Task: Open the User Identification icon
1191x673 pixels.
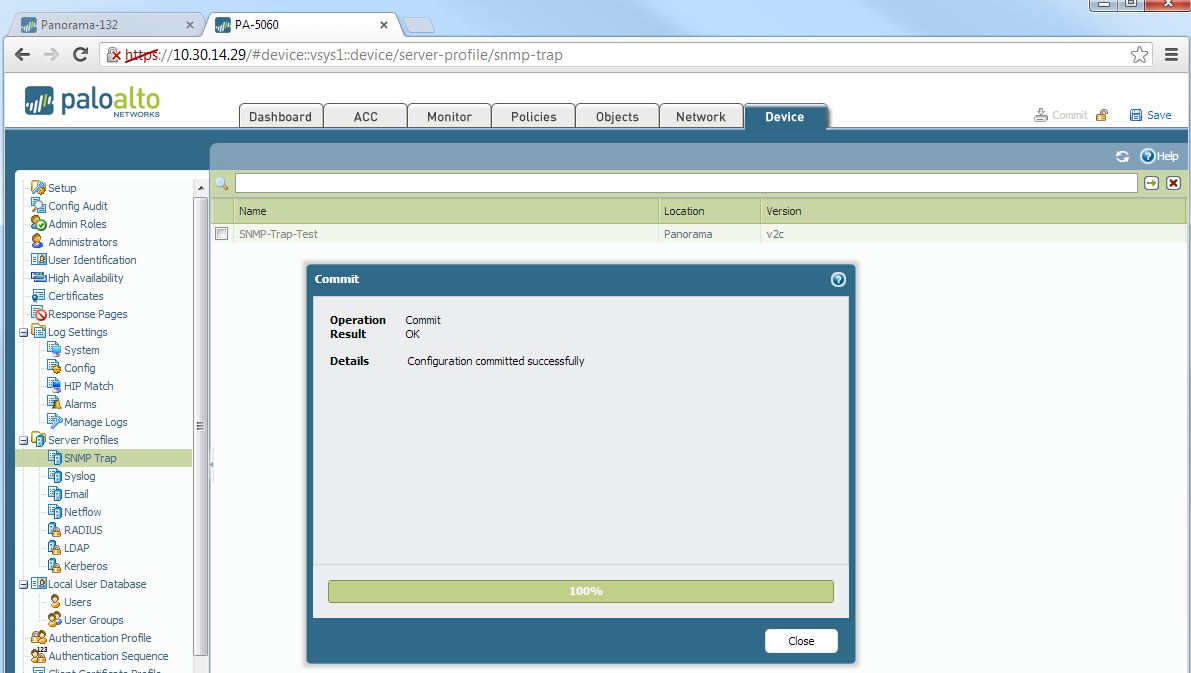Action: (38, 260)
